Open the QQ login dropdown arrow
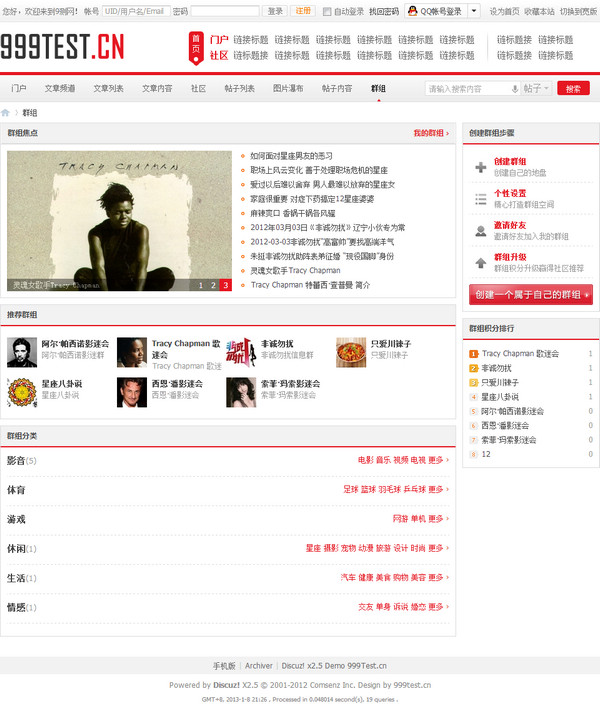 click(x=474, y=11)
